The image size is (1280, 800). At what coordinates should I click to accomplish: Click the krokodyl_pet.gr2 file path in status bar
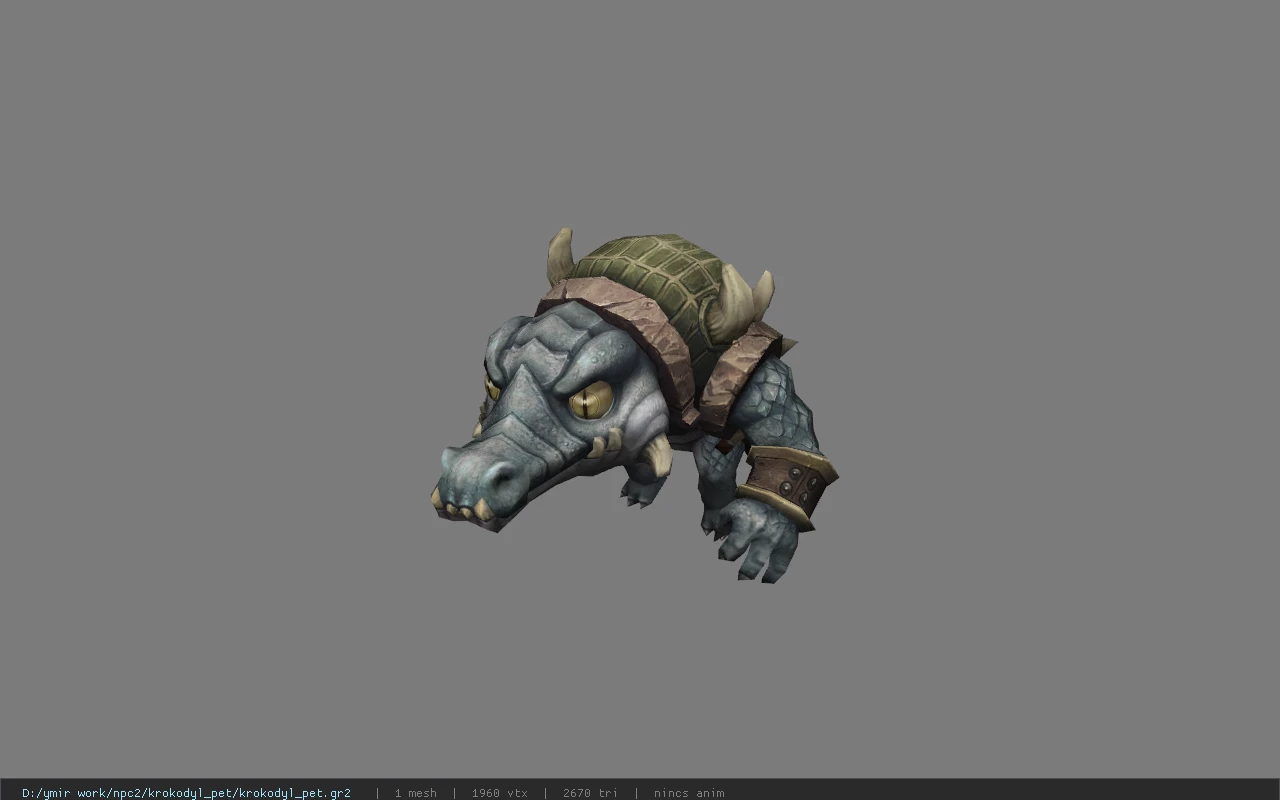pos(186,793)
